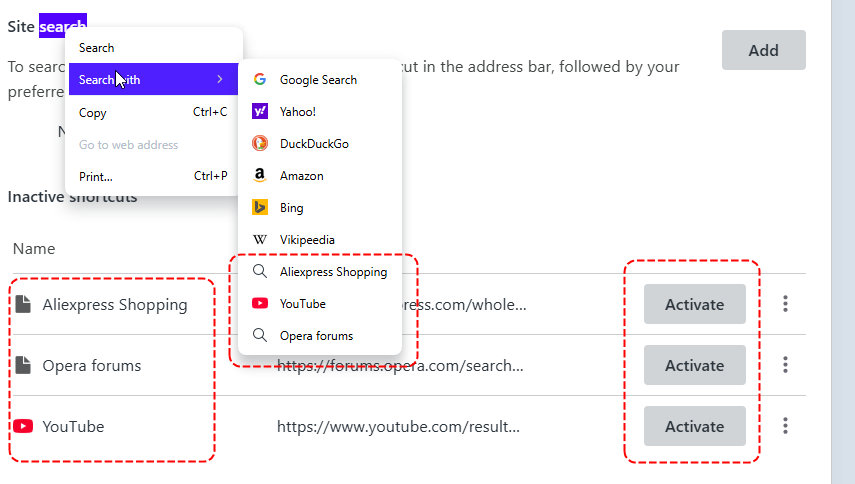
Task: Click the Google Search icon in submenu
Action: [x=260, y=80]
